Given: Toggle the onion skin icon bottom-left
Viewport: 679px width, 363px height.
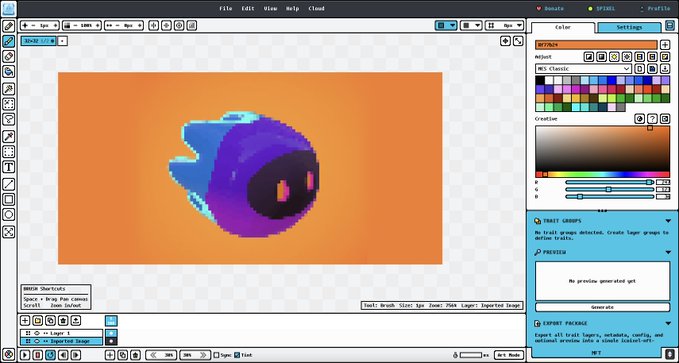Looking at the screenshot, I should click(x=9, y=355).
